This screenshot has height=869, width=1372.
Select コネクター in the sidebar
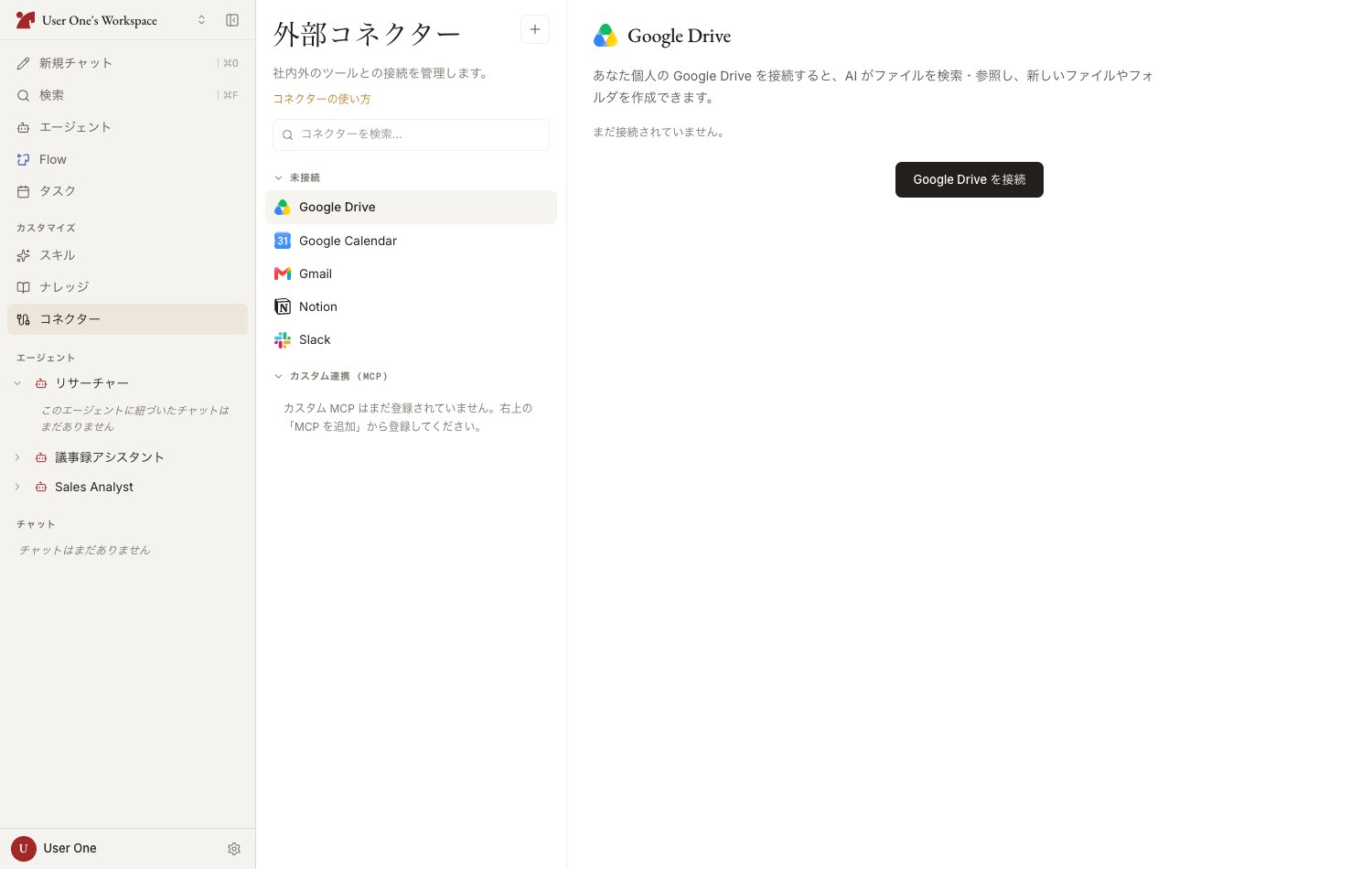click(x=127, y=319)
